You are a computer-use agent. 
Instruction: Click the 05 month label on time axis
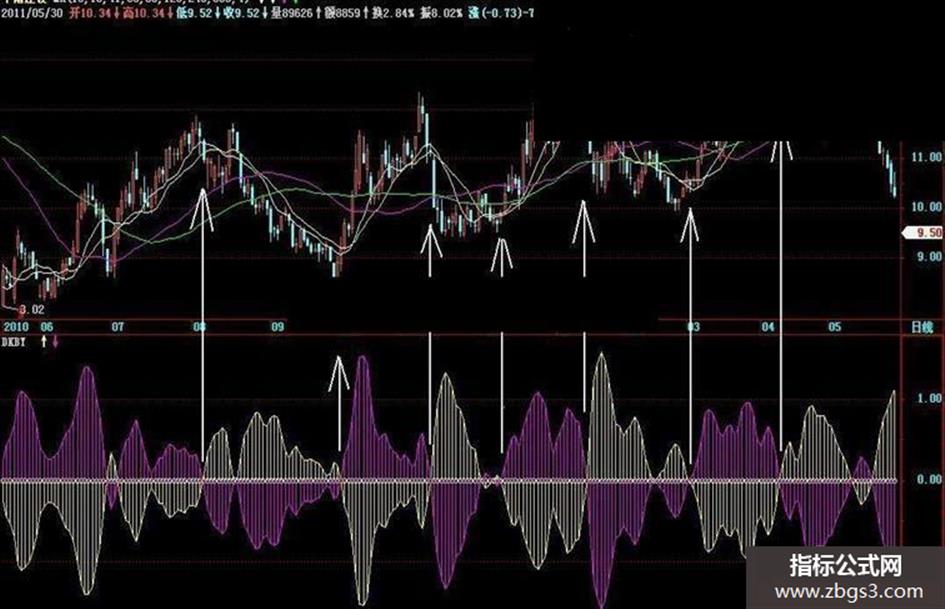click(x=834, y=326)
